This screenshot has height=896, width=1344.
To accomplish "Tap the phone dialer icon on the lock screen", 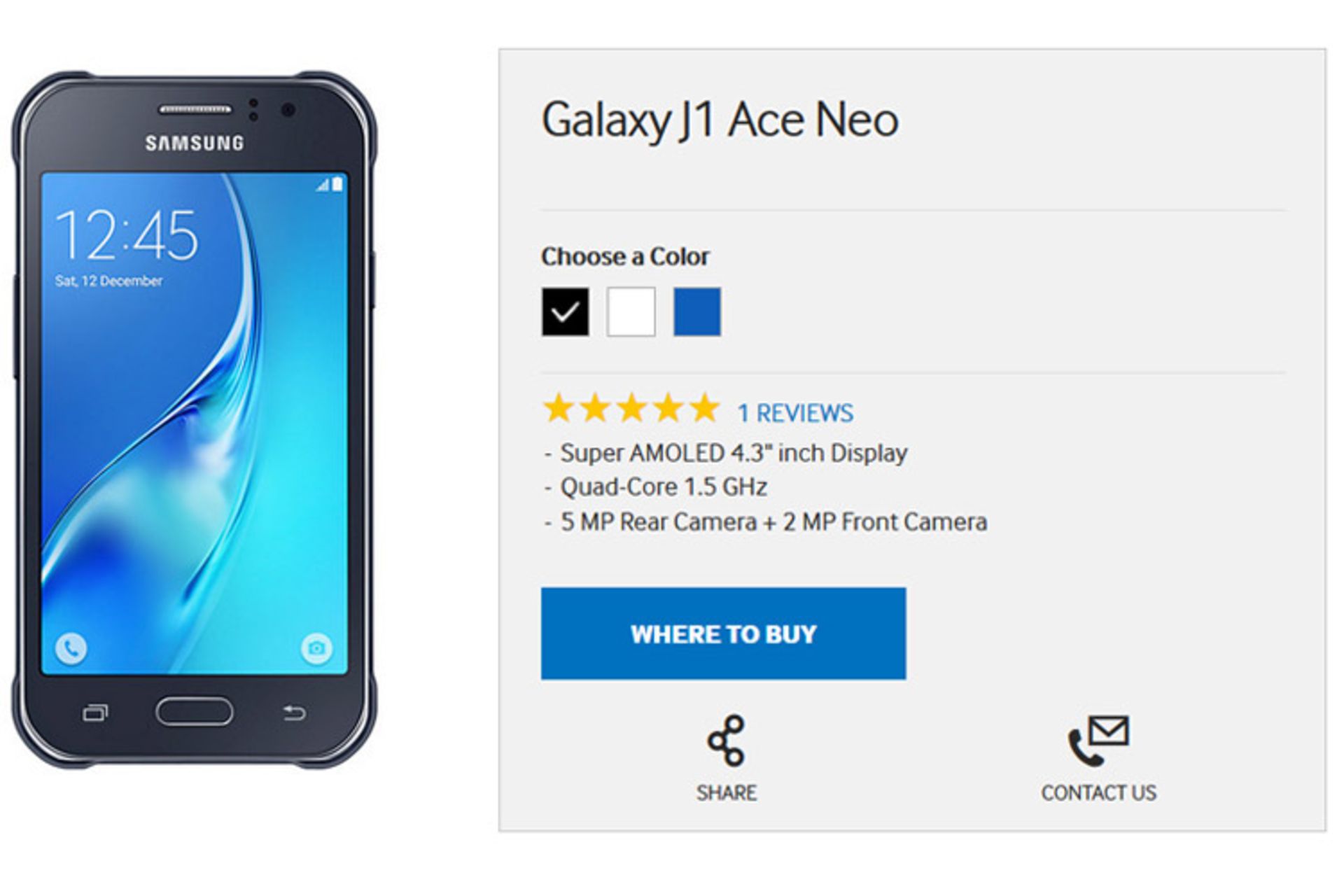I will pos(71,647).
